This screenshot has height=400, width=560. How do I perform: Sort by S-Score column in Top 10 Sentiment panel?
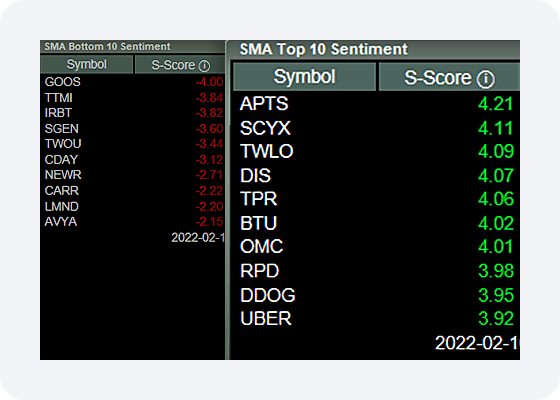click(x=449, y=78)
